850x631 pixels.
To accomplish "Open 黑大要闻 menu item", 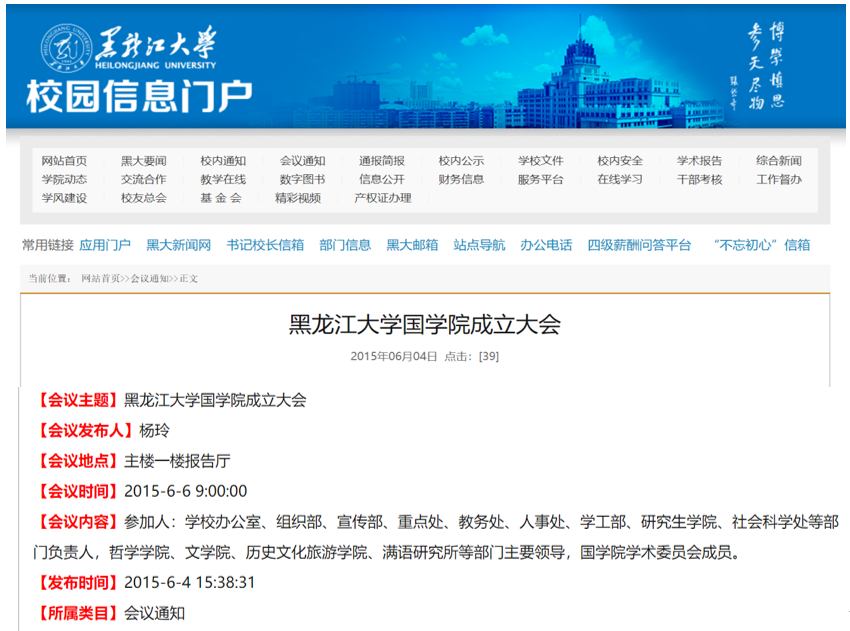I will [x=144, y=161].
